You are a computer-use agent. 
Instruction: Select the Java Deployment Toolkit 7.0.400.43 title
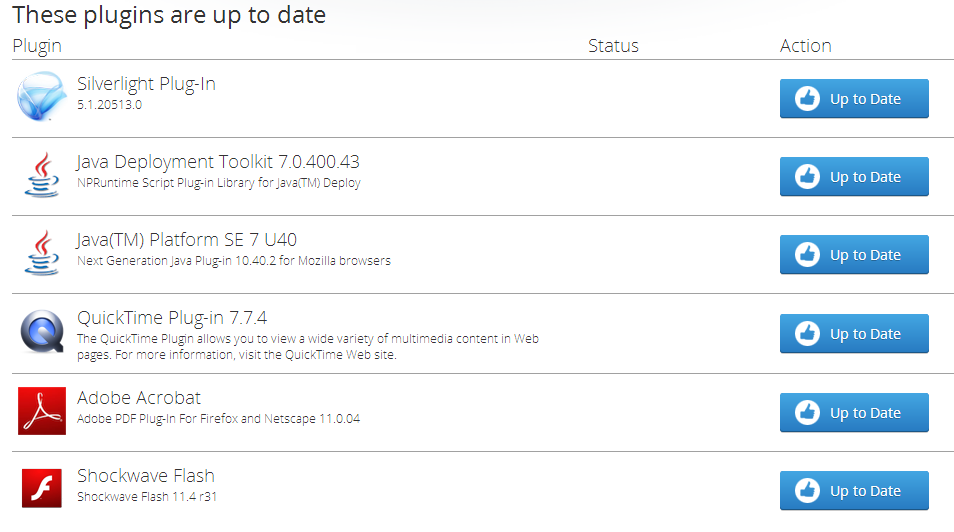click(x=218, y=162)
